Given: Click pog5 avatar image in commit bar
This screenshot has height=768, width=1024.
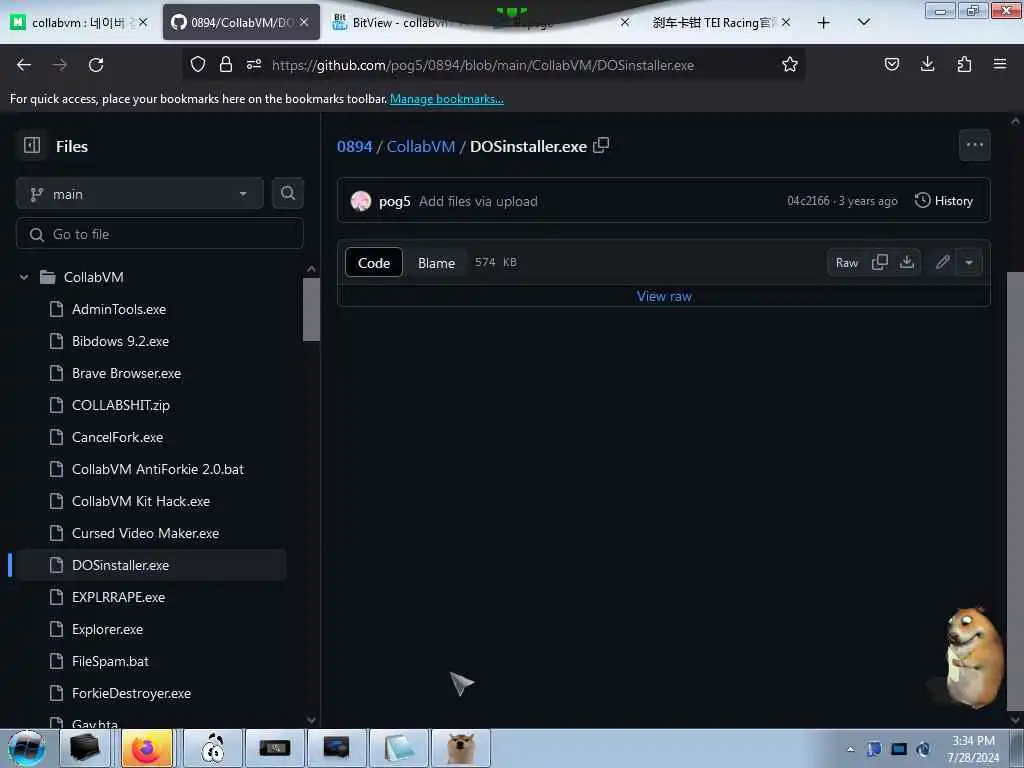Looking at the screenshot, I should pos(360,201).
